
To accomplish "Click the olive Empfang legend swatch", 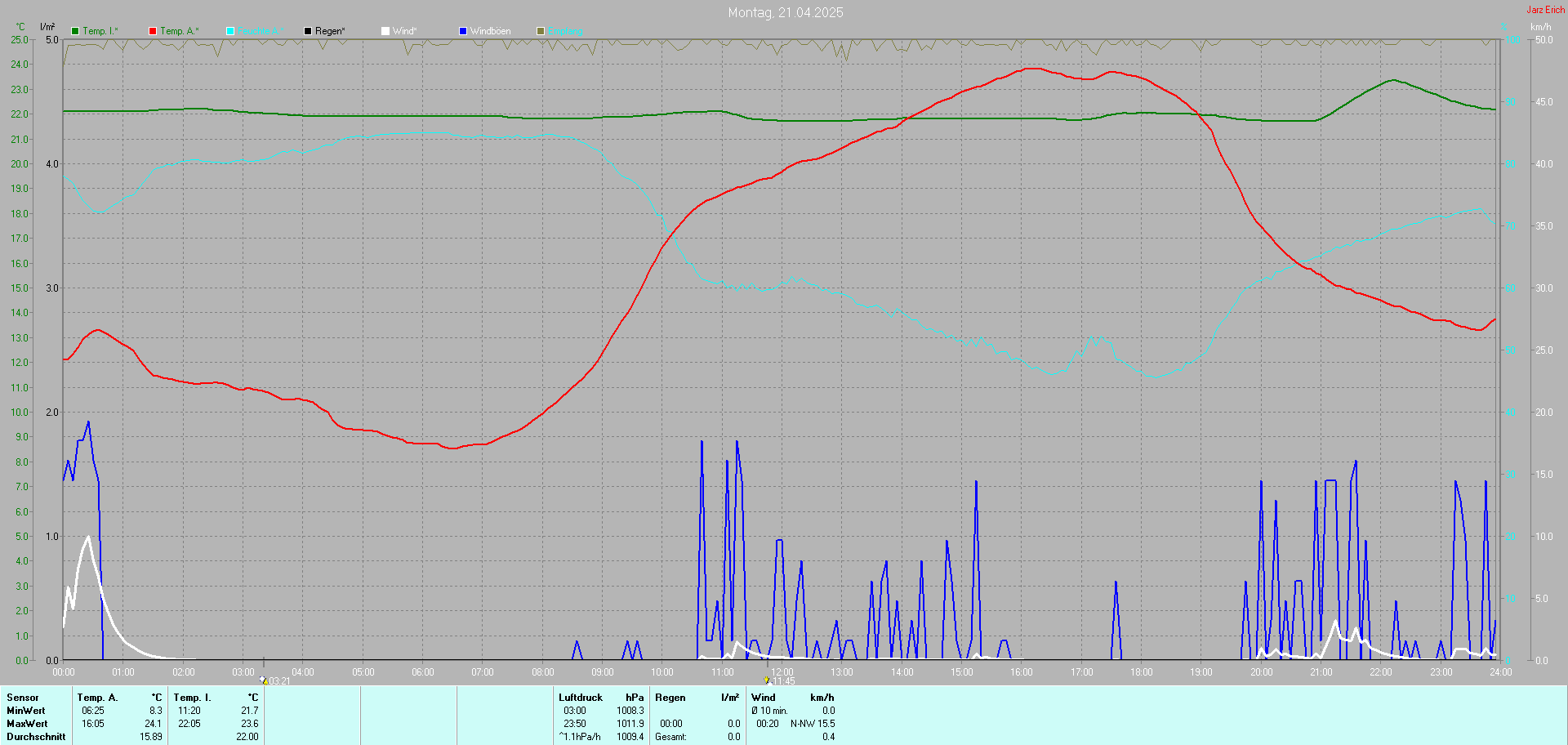I will tap(541, 31).
